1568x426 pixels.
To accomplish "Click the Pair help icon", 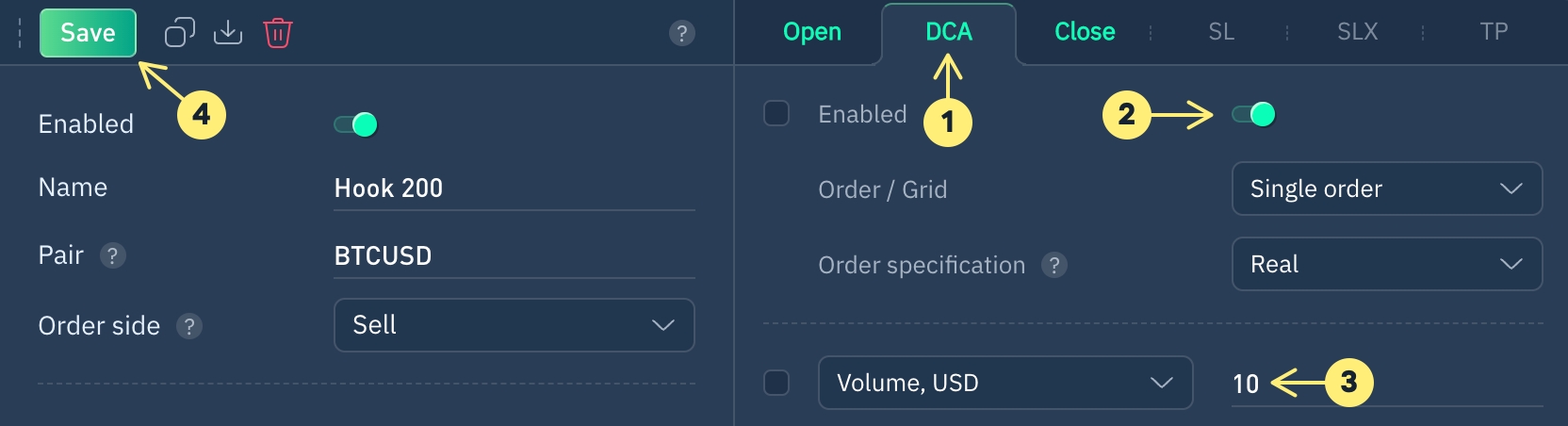I will [113, 255].
